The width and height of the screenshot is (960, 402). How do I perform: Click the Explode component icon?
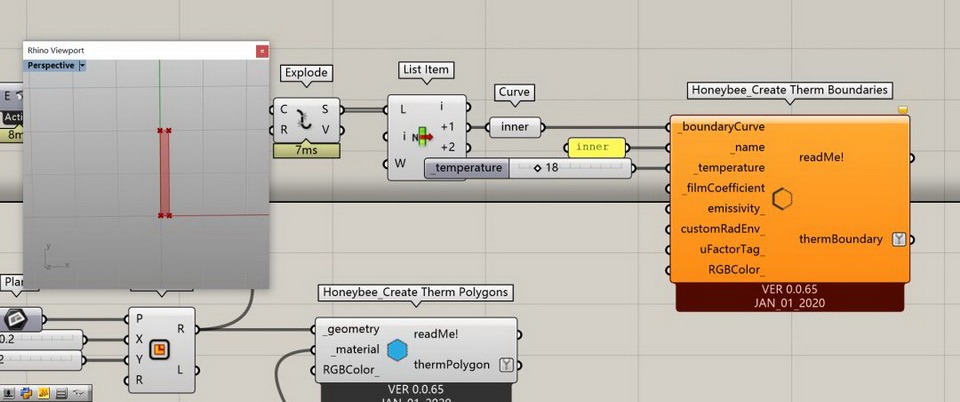pos(306,120)
